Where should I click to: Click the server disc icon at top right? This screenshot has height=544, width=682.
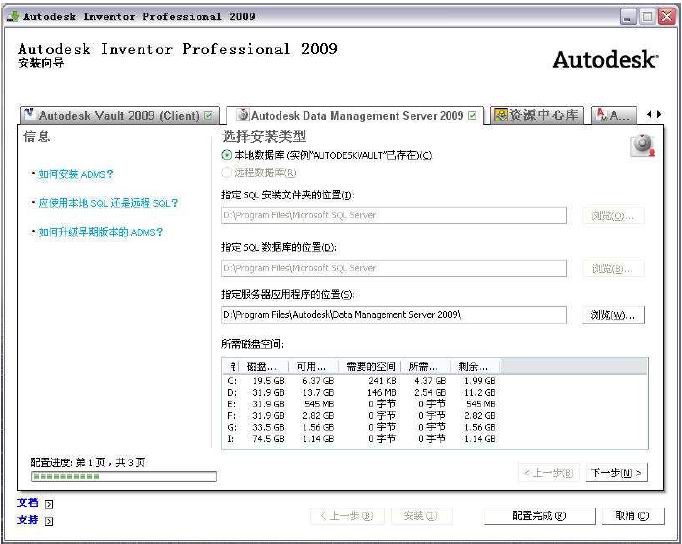tap(643, 145)
